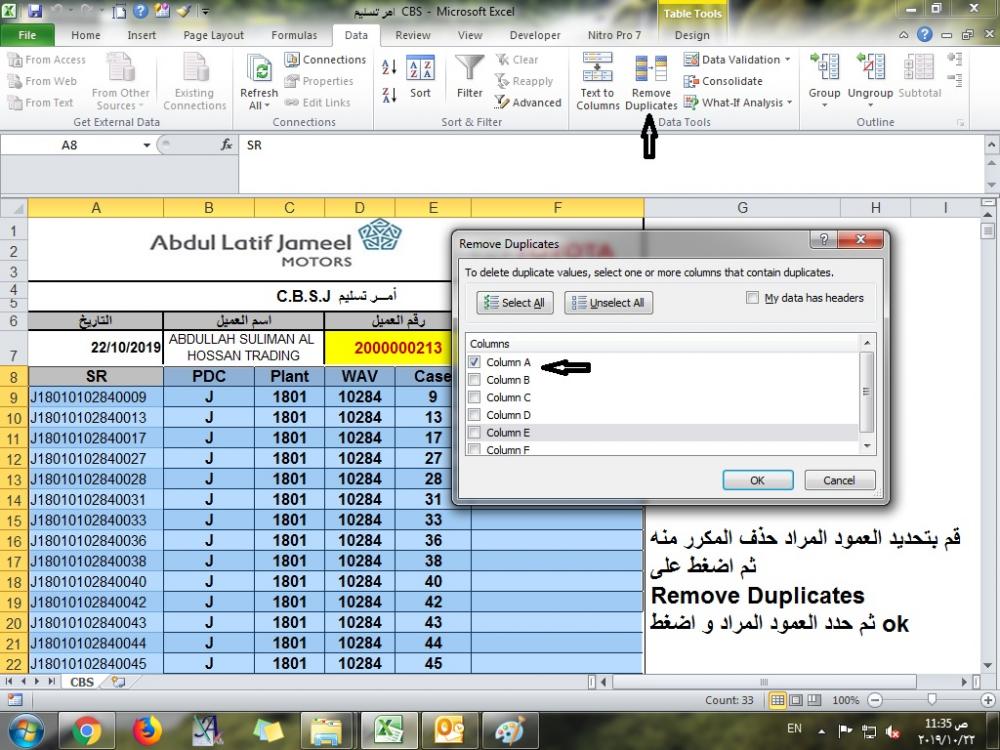
Task: Click zoom out minus button
Action: [875, 700]
